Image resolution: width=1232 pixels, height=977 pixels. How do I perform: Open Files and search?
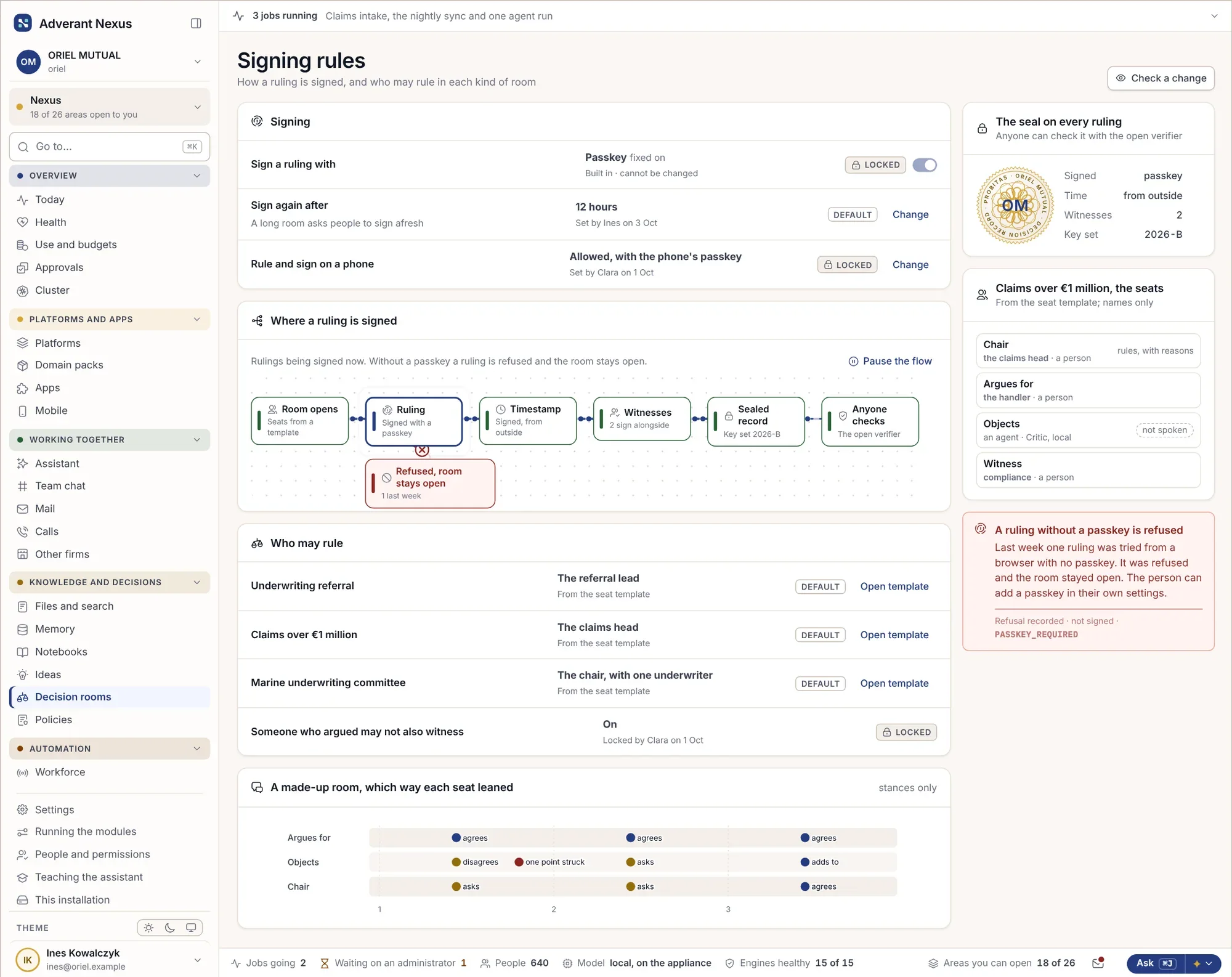click(x=110, y=606)
